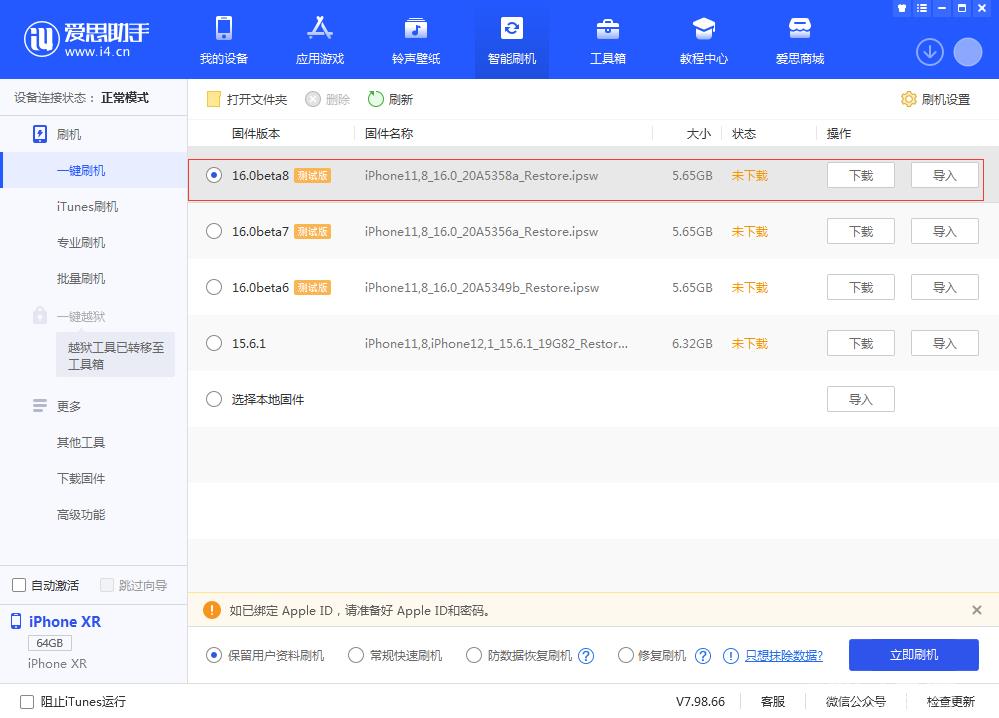Viewport: 999px width, 718px height.
Task: Check 阻止iTunes运行 at bottom left
Action: point(17,702)
